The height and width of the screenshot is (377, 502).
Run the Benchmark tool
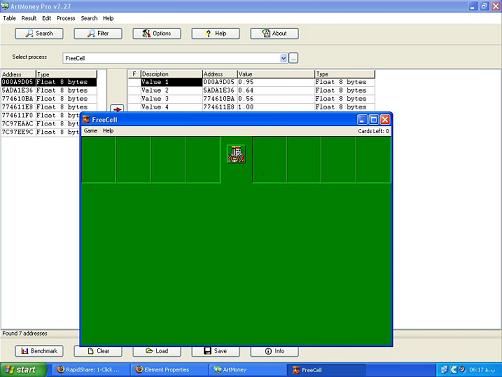39,351
